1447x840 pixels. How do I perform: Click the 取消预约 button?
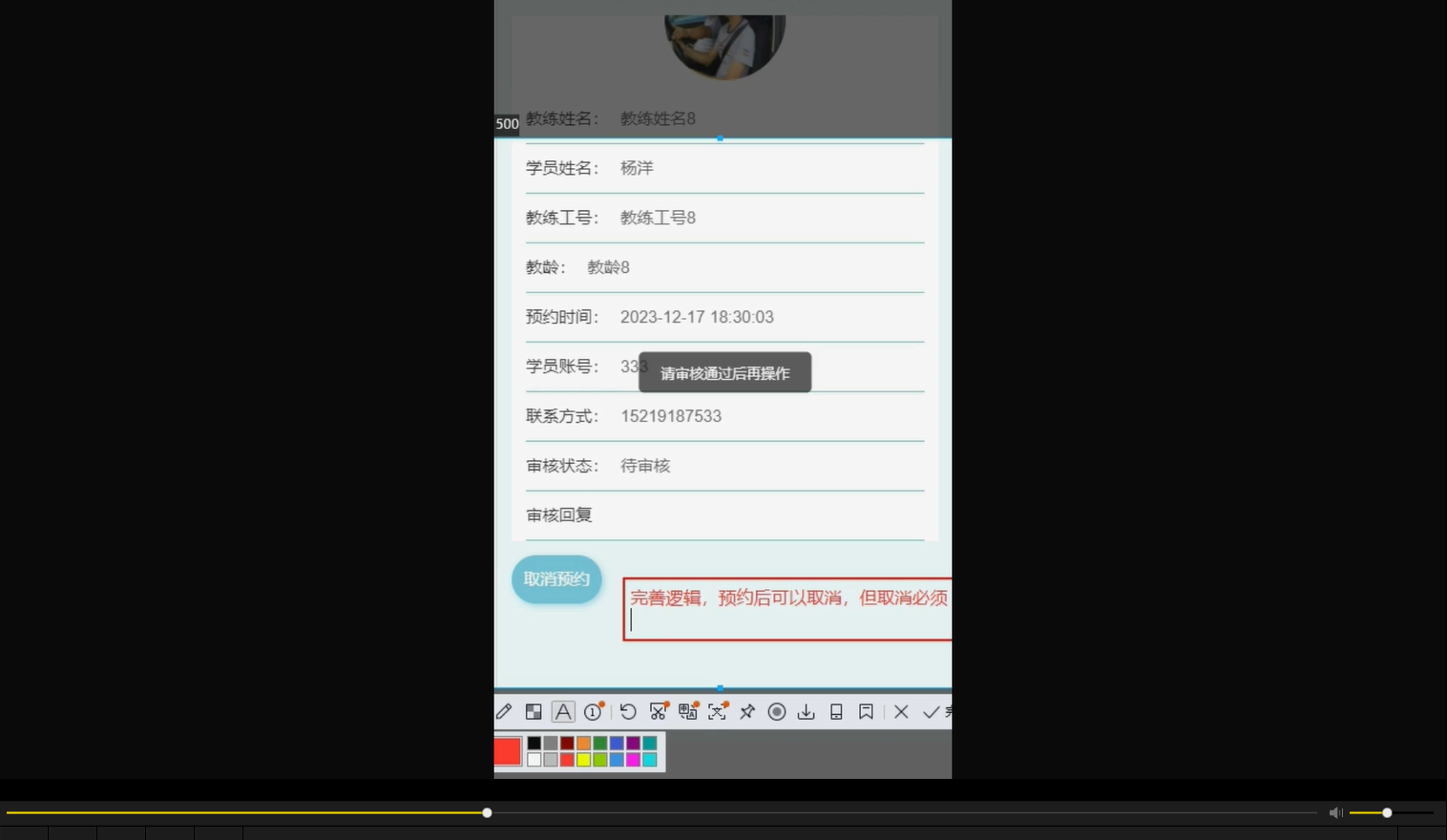coord(556,578)
